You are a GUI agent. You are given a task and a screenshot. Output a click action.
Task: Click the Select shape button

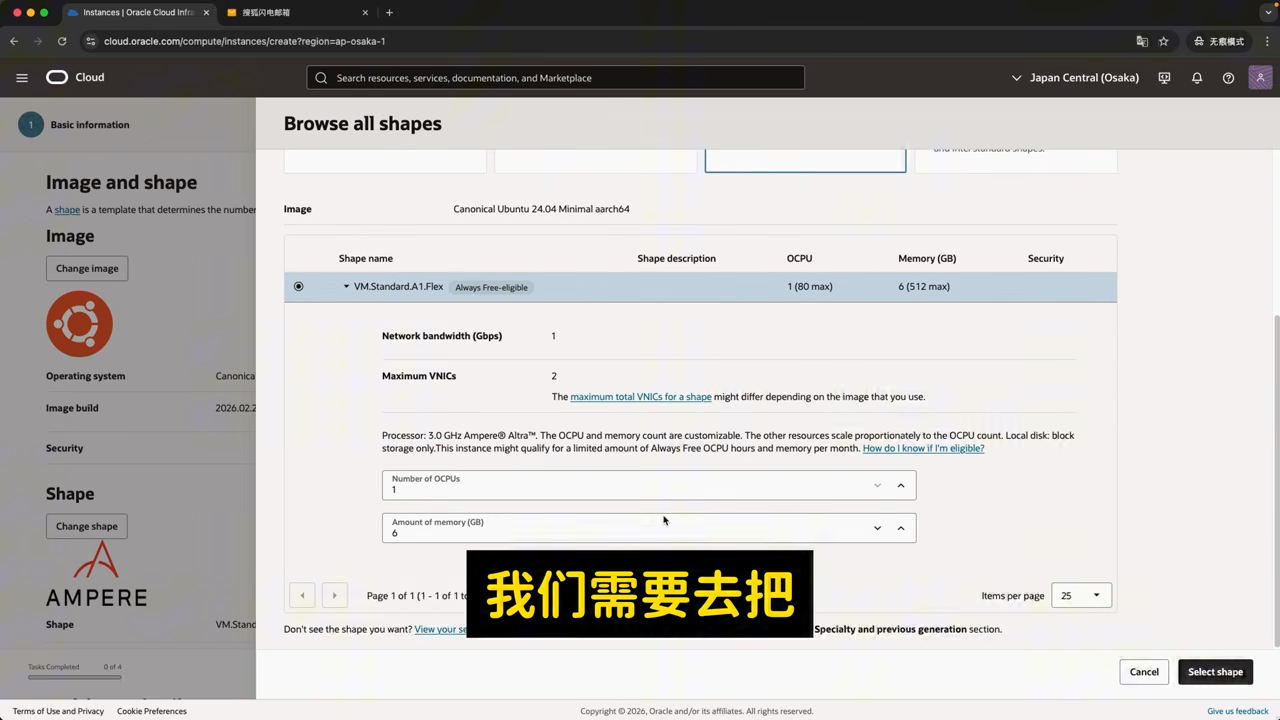1215,672
